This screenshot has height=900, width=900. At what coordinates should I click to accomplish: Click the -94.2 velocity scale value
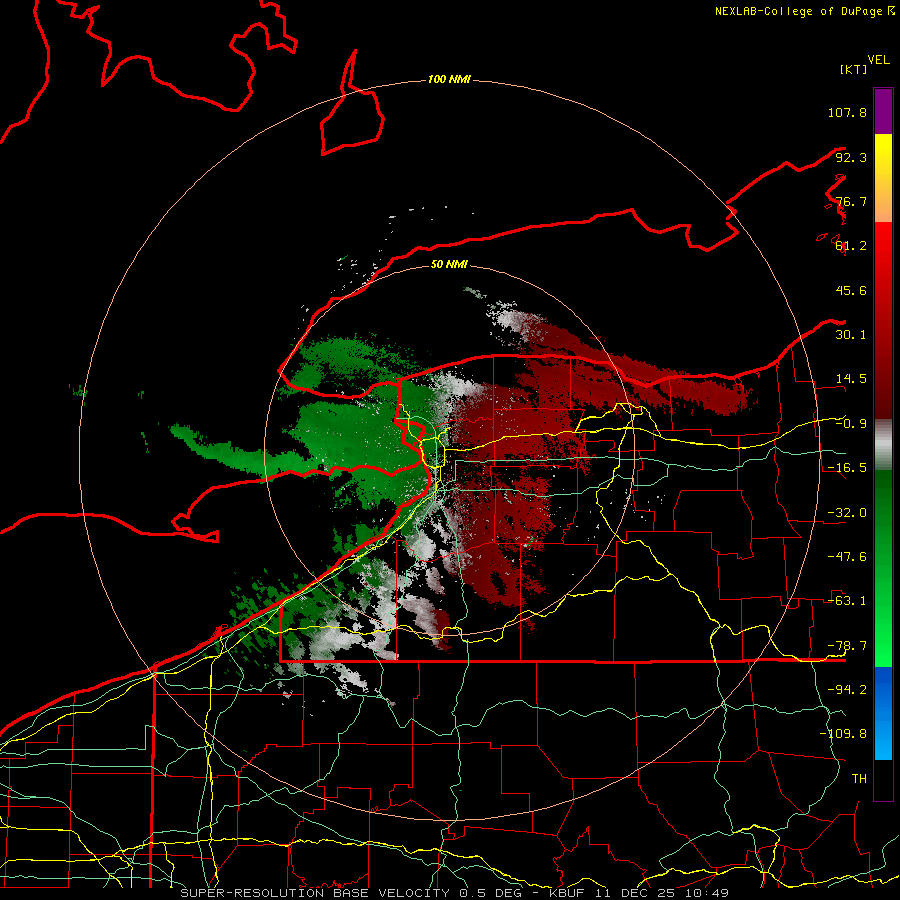click(x=847, y=690)
